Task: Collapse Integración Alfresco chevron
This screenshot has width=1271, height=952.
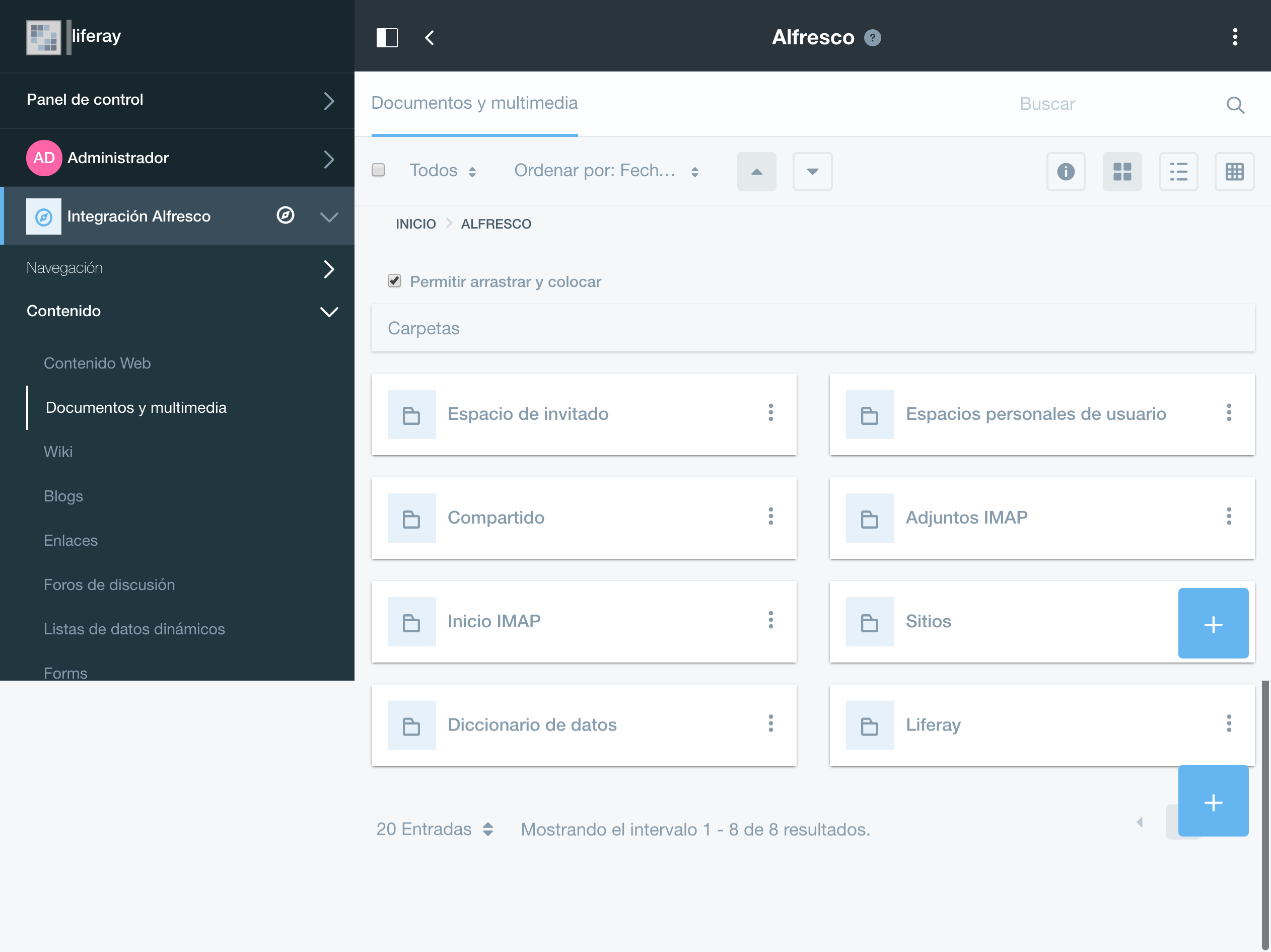Action: click(x=329, y=216)
